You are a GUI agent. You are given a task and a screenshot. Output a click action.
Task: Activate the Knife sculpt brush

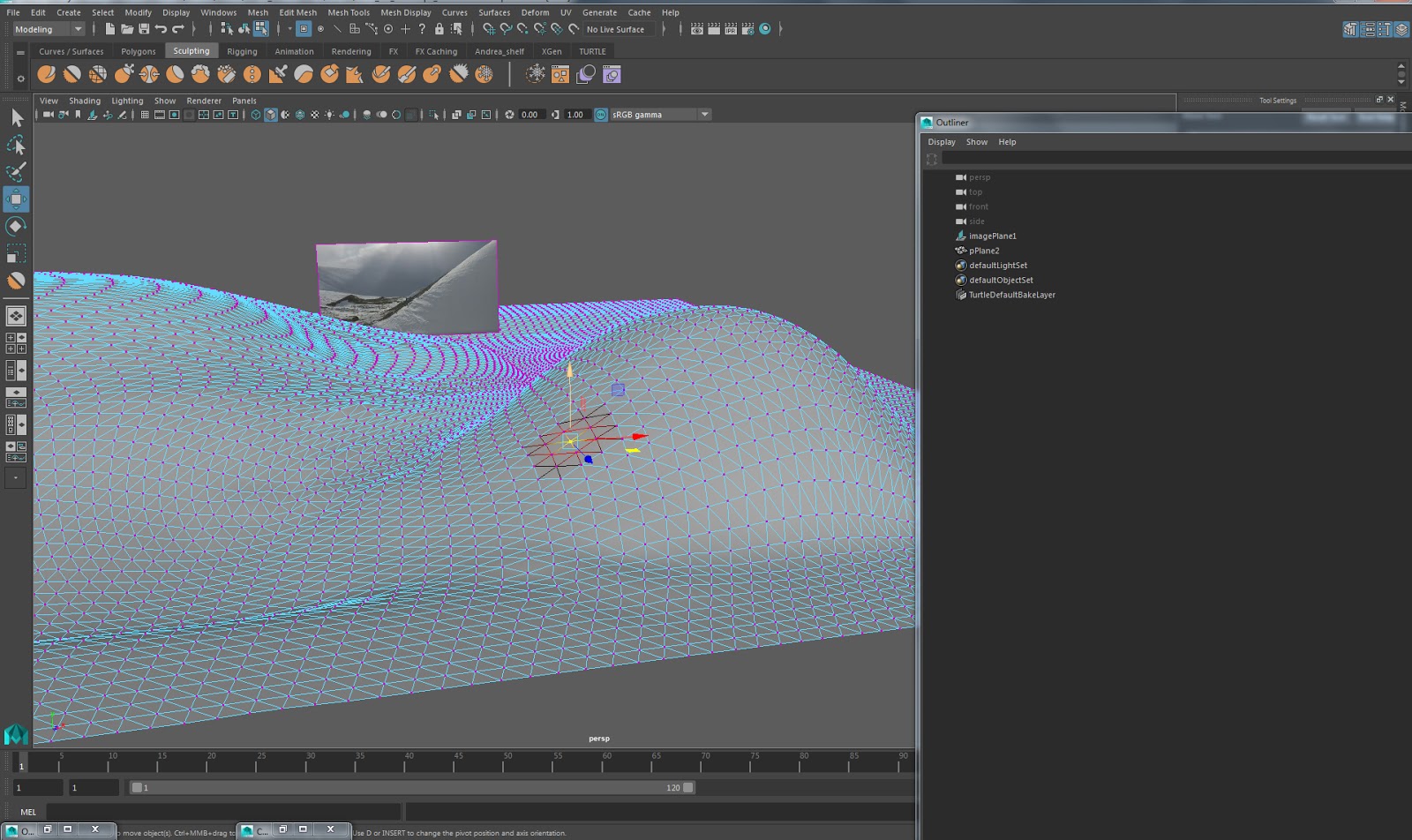click(381, 74)
